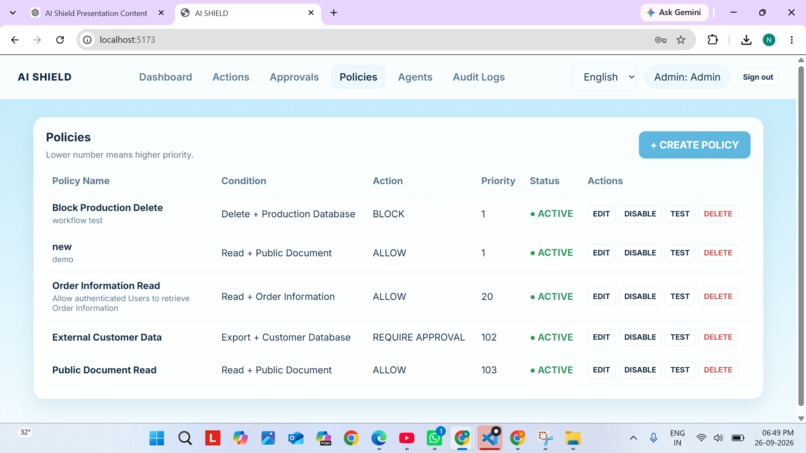Screen dimensions: 806x453
Task: Edit the 'new' demo policy
Action: point(601,253)
